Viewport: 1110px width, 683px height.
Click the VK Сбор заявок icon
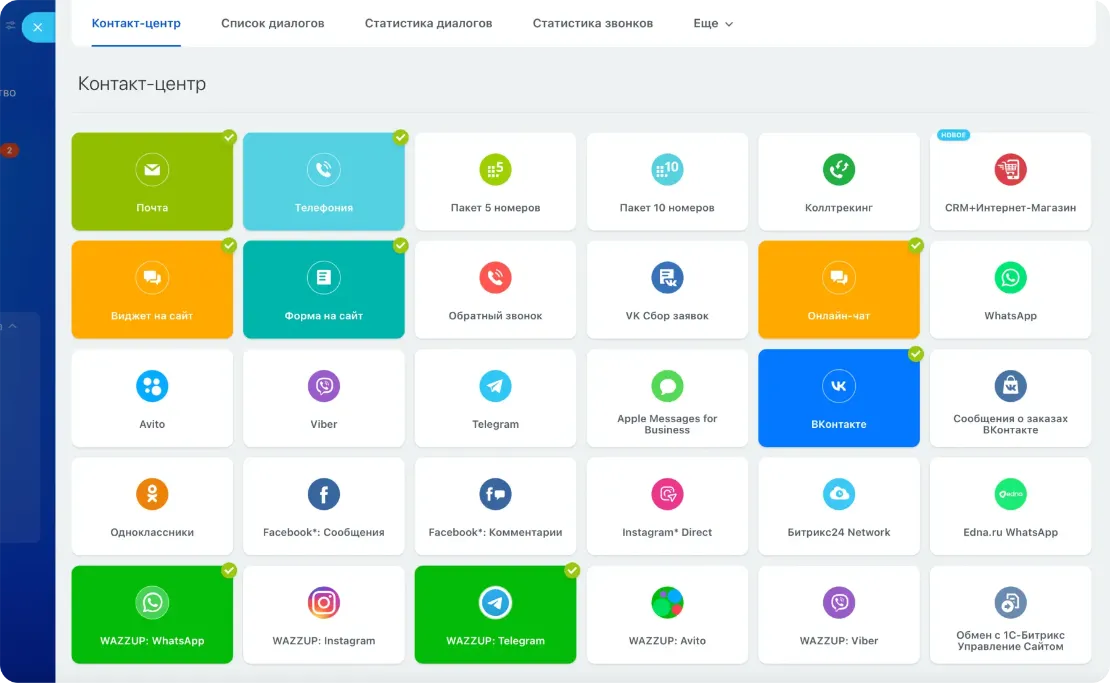pyautogui.click(x=667, y=277)
